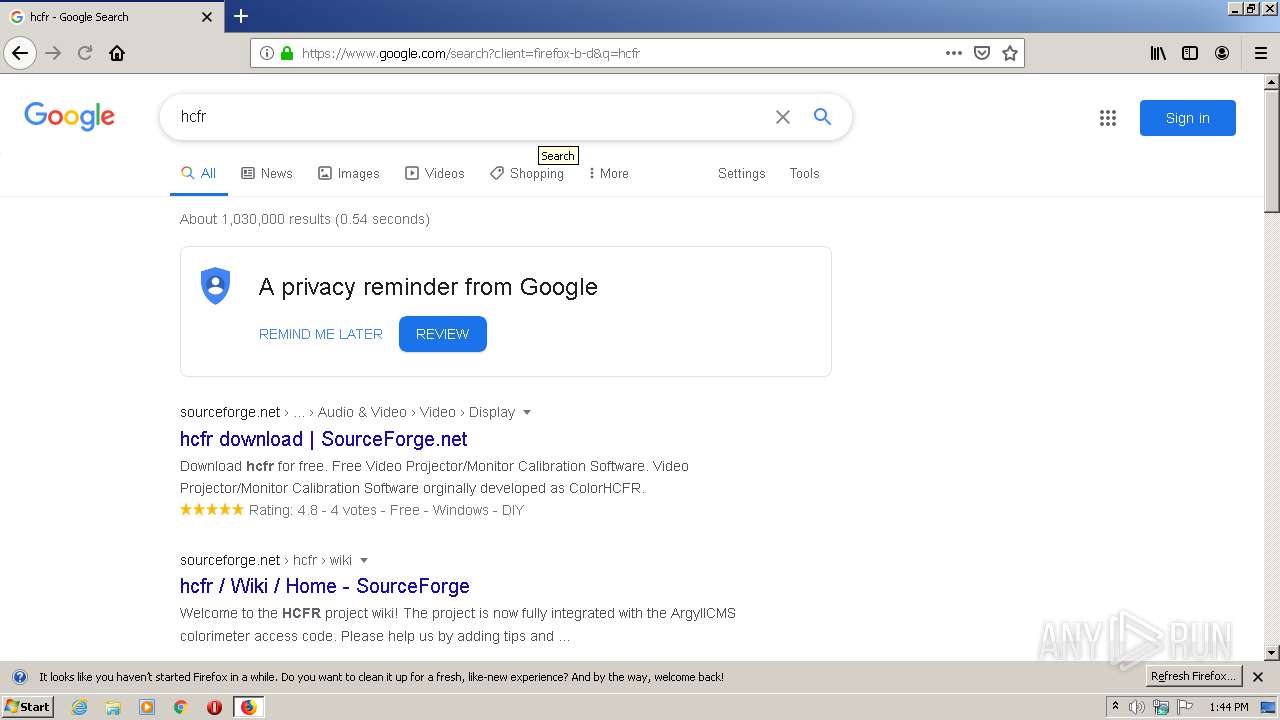This screenshot has width=1280, height=720.
Task: Switch to the Shopping tab
Action: pyautogui.click(x=527, y=173)
